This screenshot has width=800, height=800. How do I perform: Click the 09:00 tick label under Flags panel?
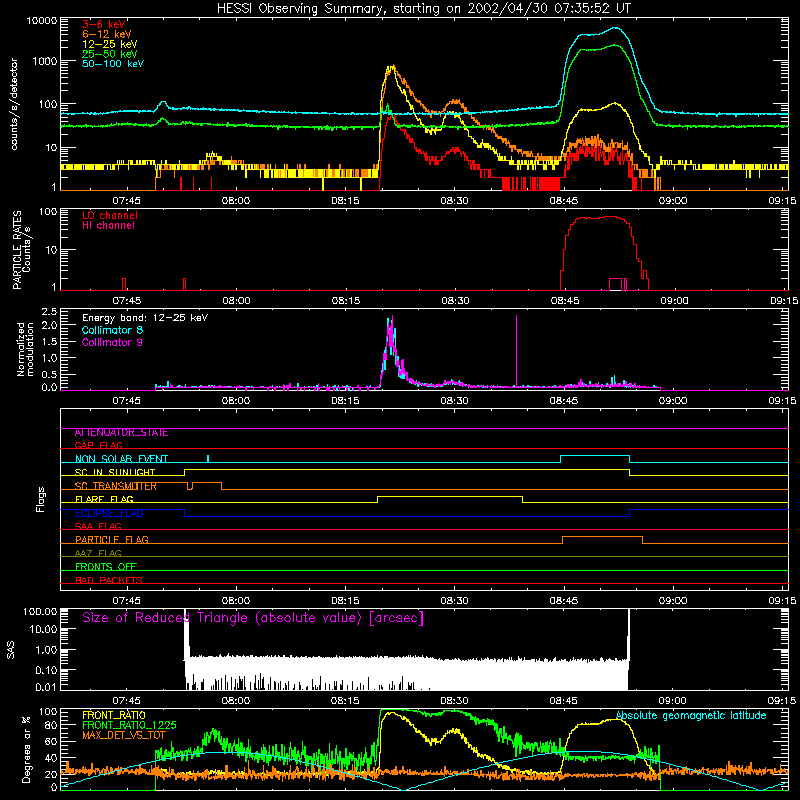pyautogui.click(x=672, y=601)
